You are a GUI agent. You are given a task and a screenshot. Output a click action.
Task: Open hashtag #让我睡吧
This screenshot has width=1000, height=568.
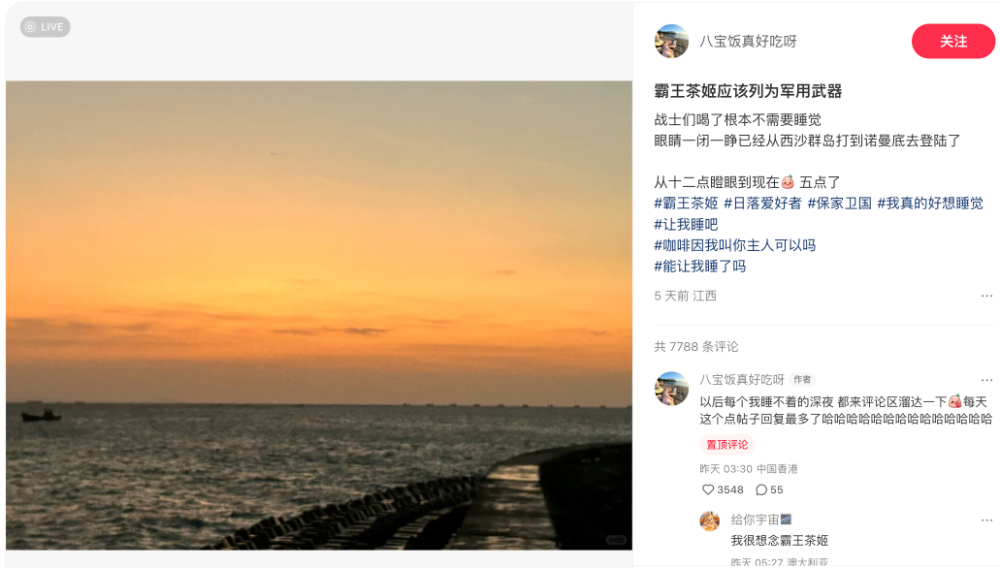[686, 224]
